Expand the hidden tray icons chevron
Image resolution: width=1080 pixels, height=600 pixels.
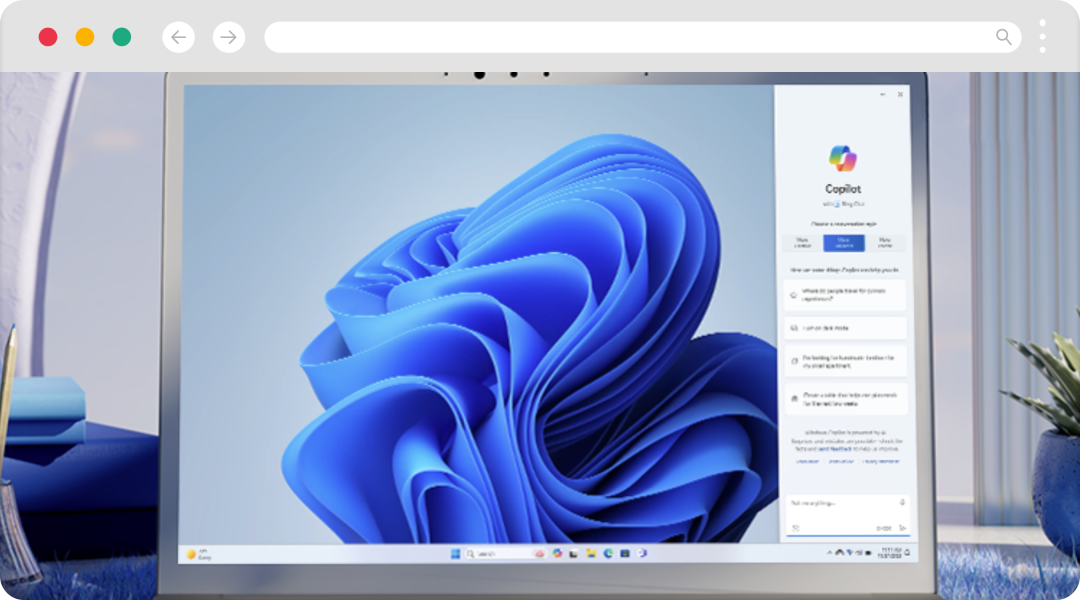(x=829, y=552)
